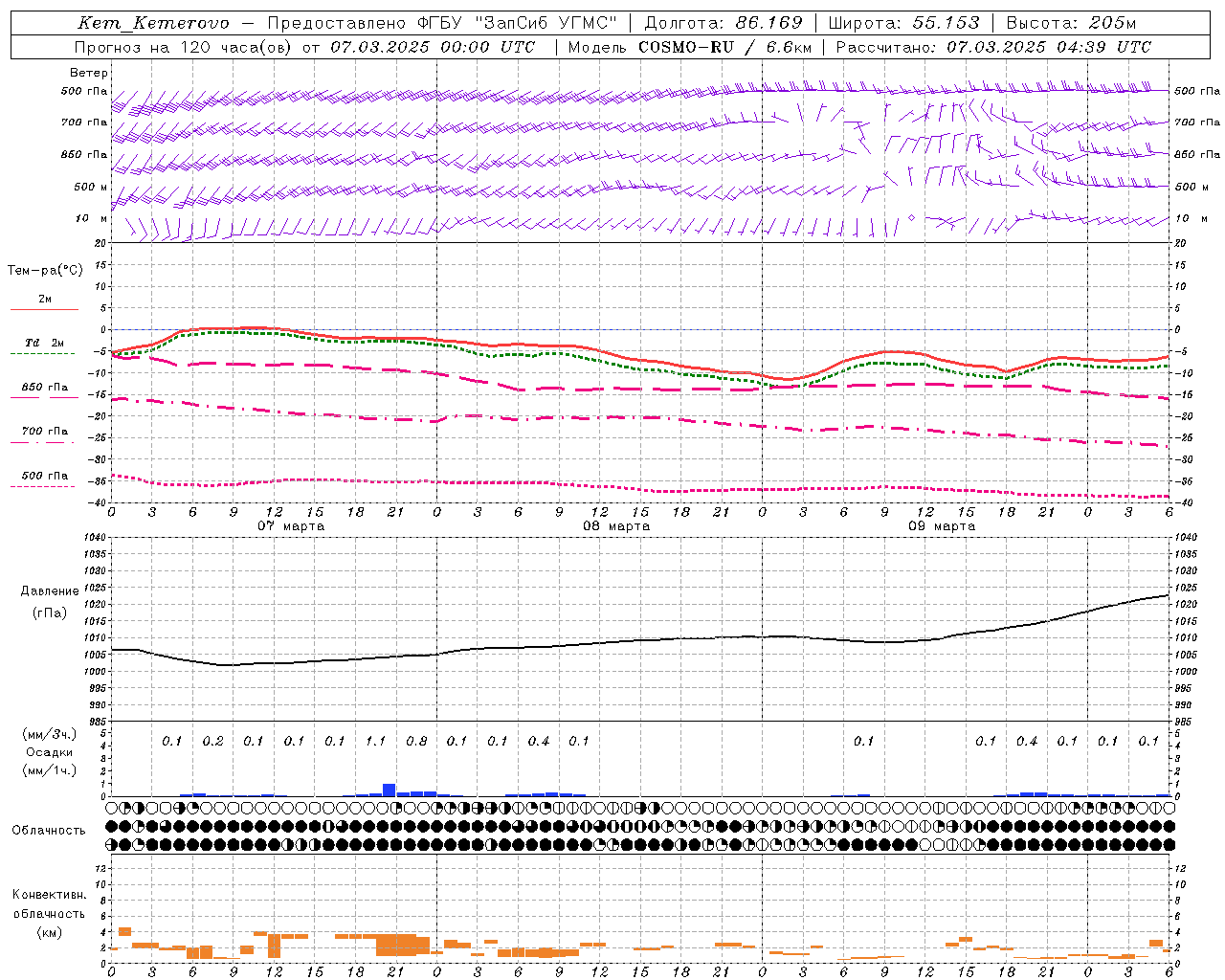Click the longitude value 86.169
The height and width of the screenshot is (980, 1225).
click(x=769, y=23)
